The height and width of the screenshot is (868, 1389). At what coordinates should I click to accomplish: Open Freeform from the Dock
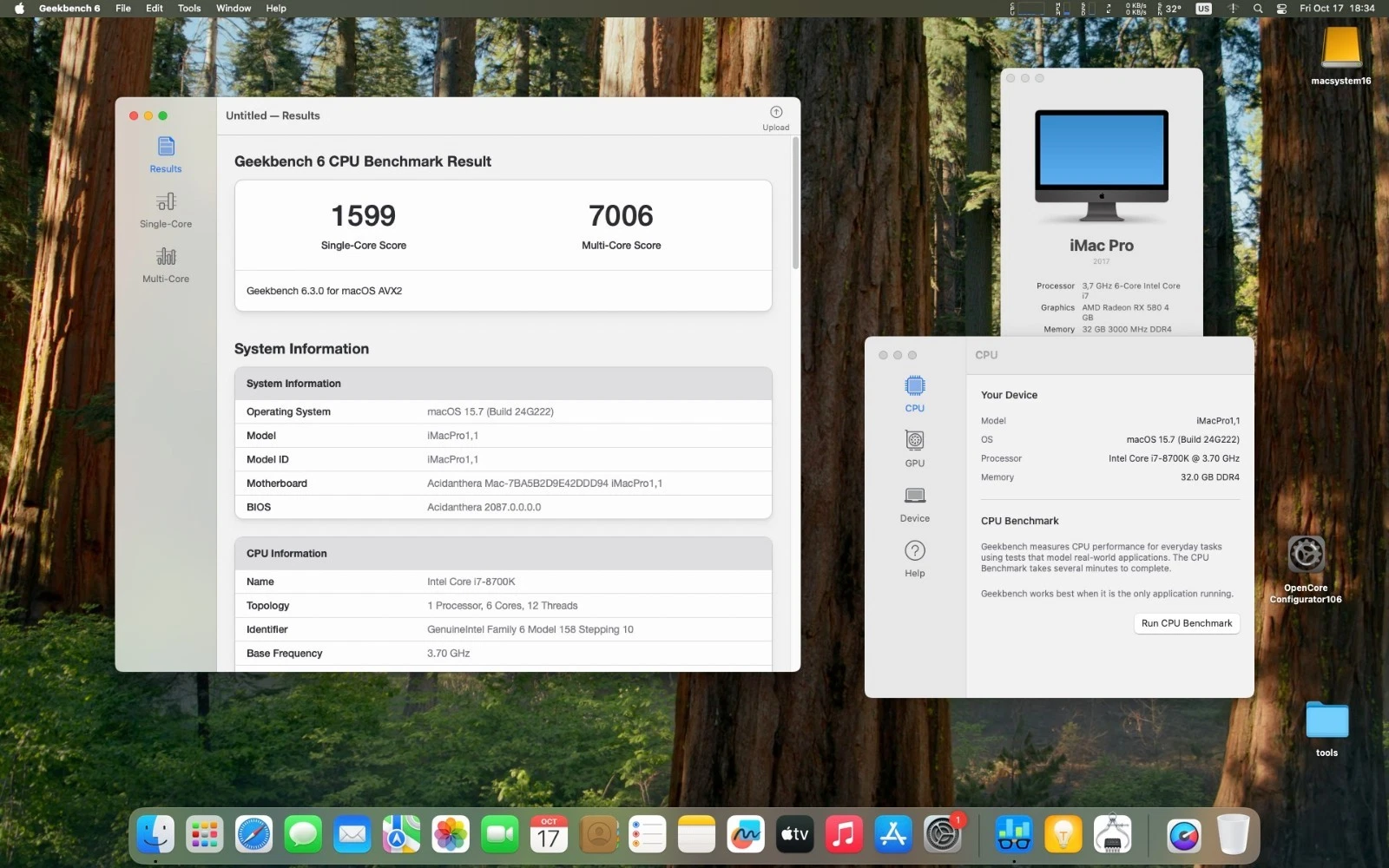pos(746,835)
